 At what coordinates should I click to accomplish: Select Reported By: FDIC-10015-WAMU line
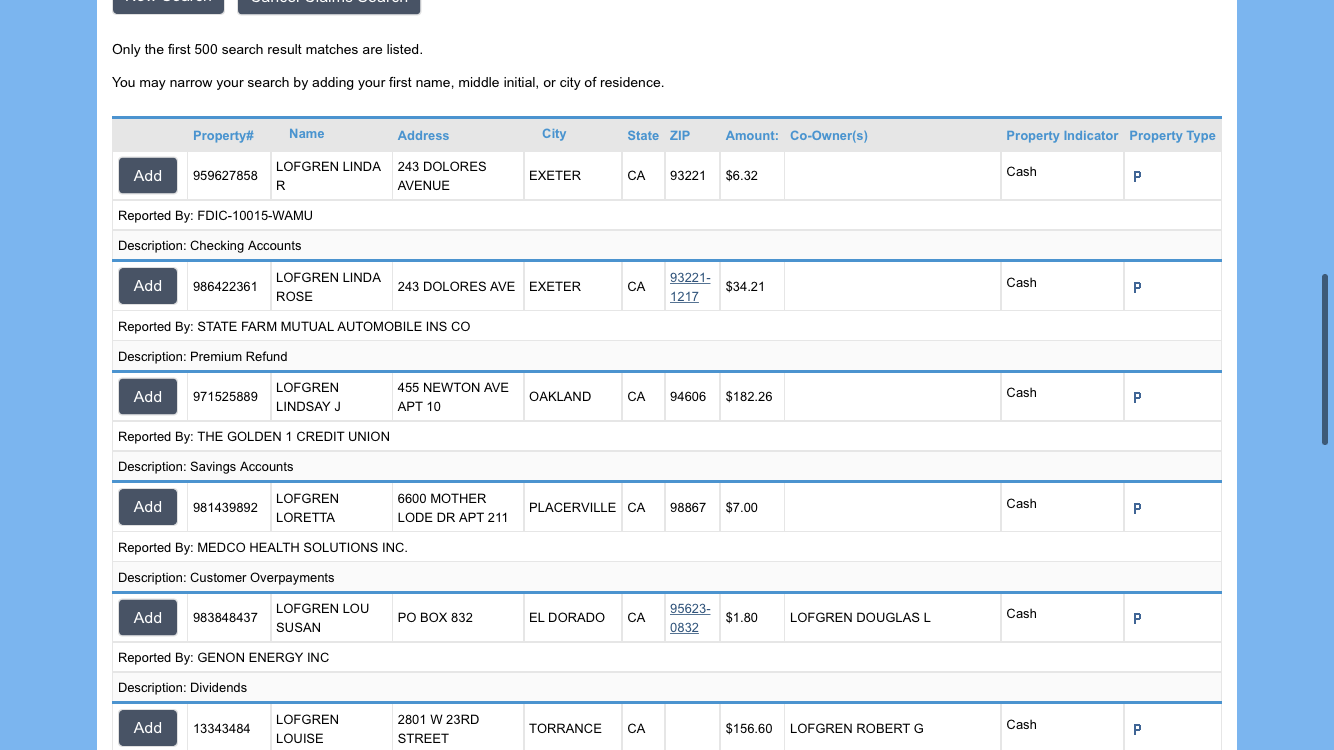[x=215, y=216]
